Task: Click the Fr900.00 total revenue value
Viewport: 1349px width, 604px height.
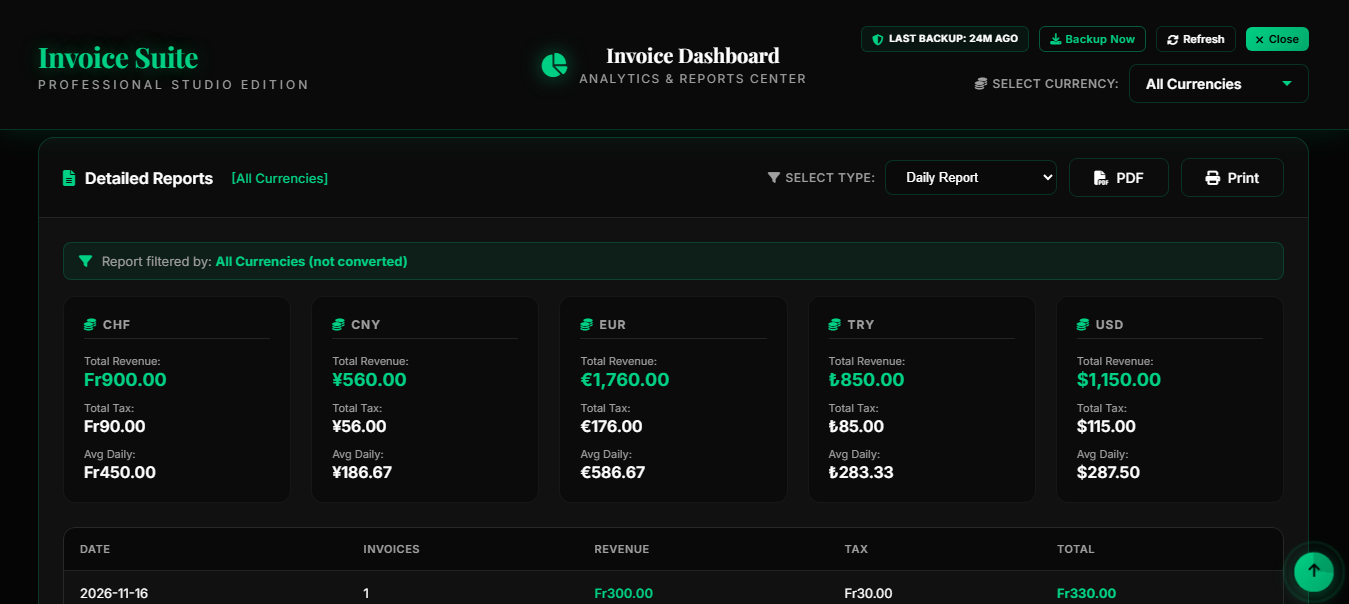Action: [x=125, y=380]
